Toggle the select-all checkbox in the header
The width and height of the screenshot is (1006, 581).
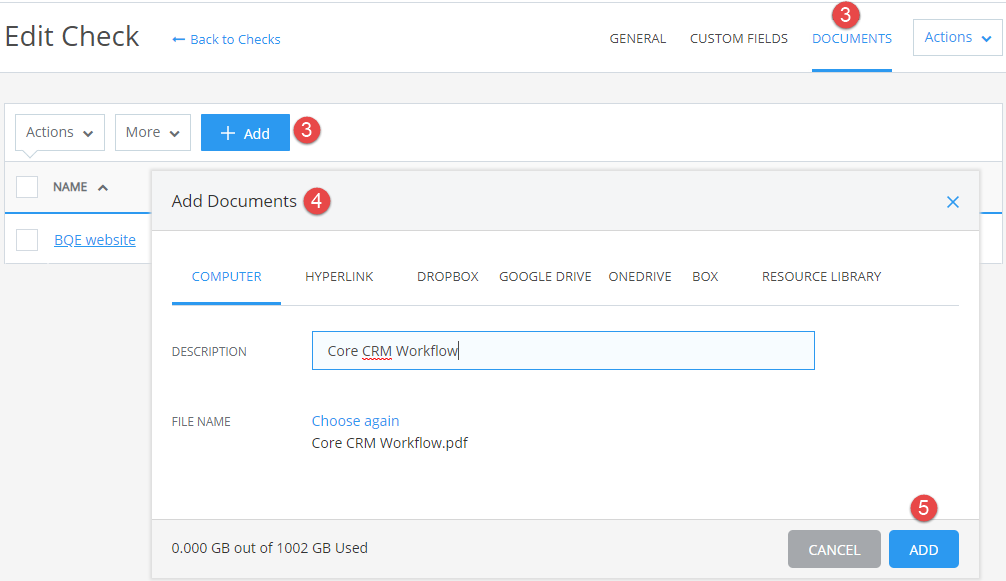click(x=26, y=186)
